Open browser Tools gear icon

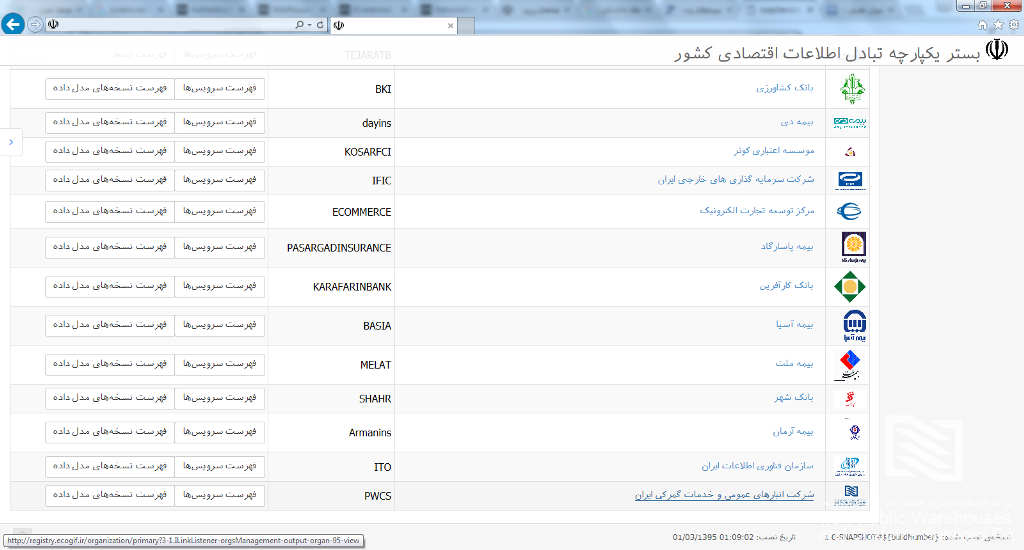pyautogui.click(x=1014, y=25)
